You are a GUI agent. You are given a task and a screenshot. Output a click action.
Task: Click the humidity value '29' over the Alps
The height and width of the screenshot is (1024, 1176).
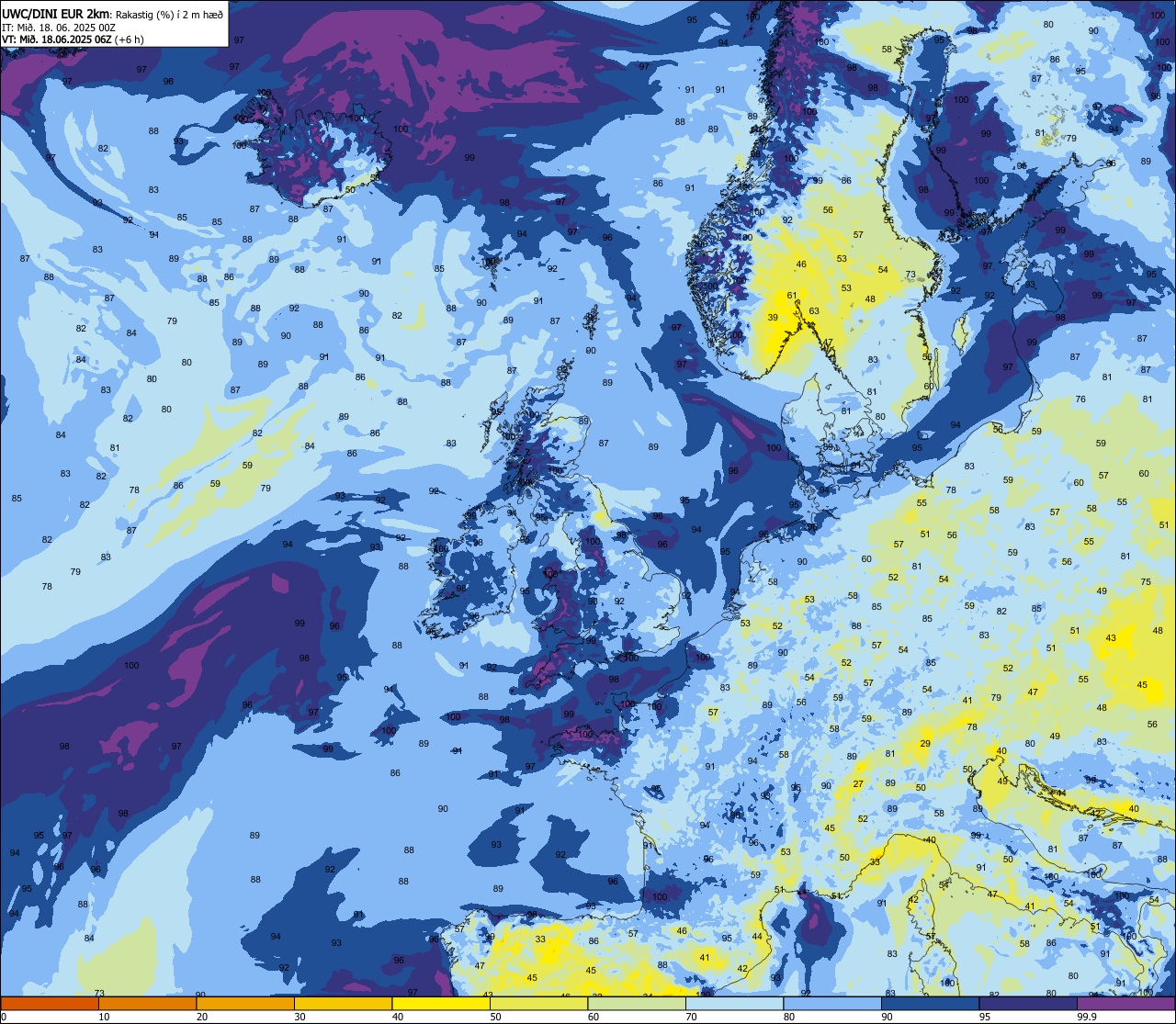(x=925, y=744)
